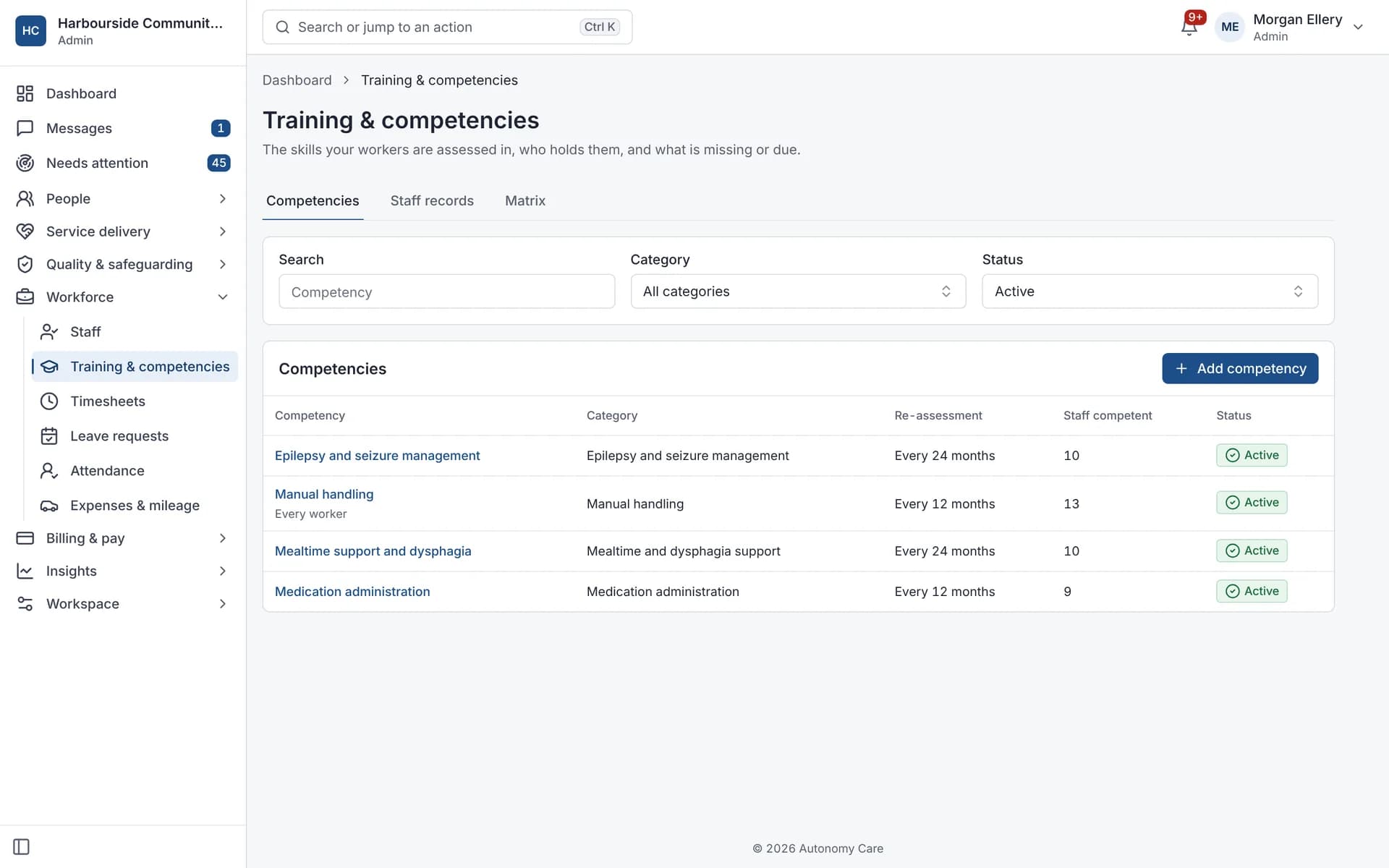Click the Dashboard grid icon in sidebar
Image resolution: width=1389 pixels, height=868 pixels.
pyautogui.click(x=25, y=93)
